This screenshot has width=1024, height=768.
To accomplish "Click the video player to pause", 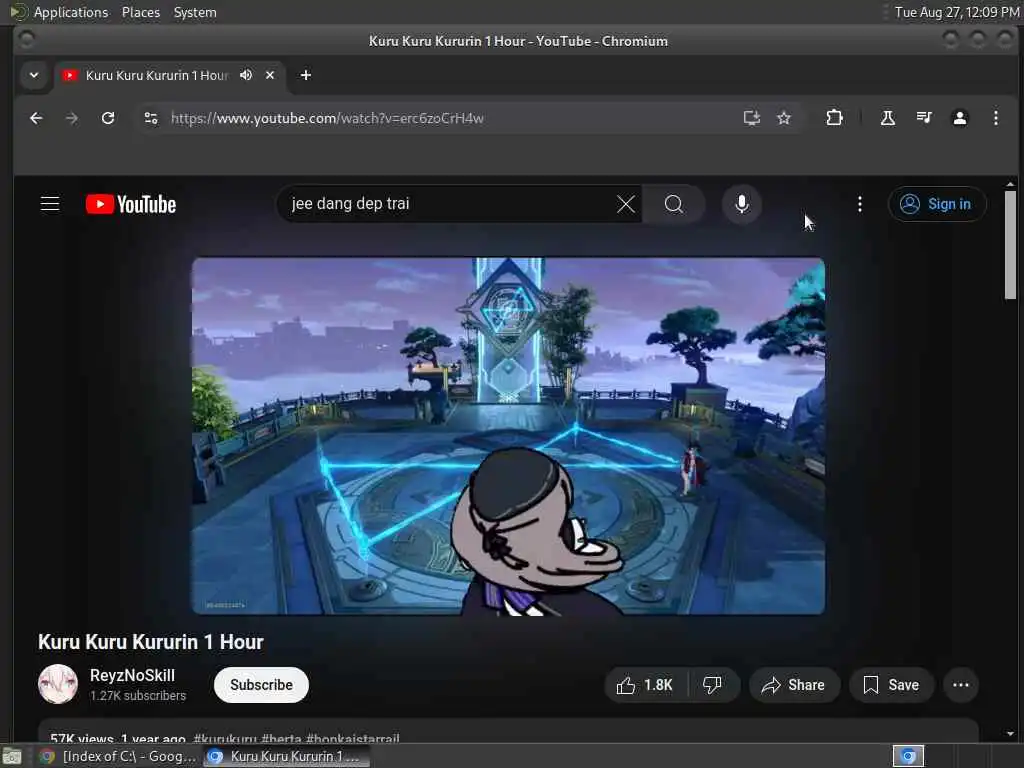I will (x=508, y=436).
